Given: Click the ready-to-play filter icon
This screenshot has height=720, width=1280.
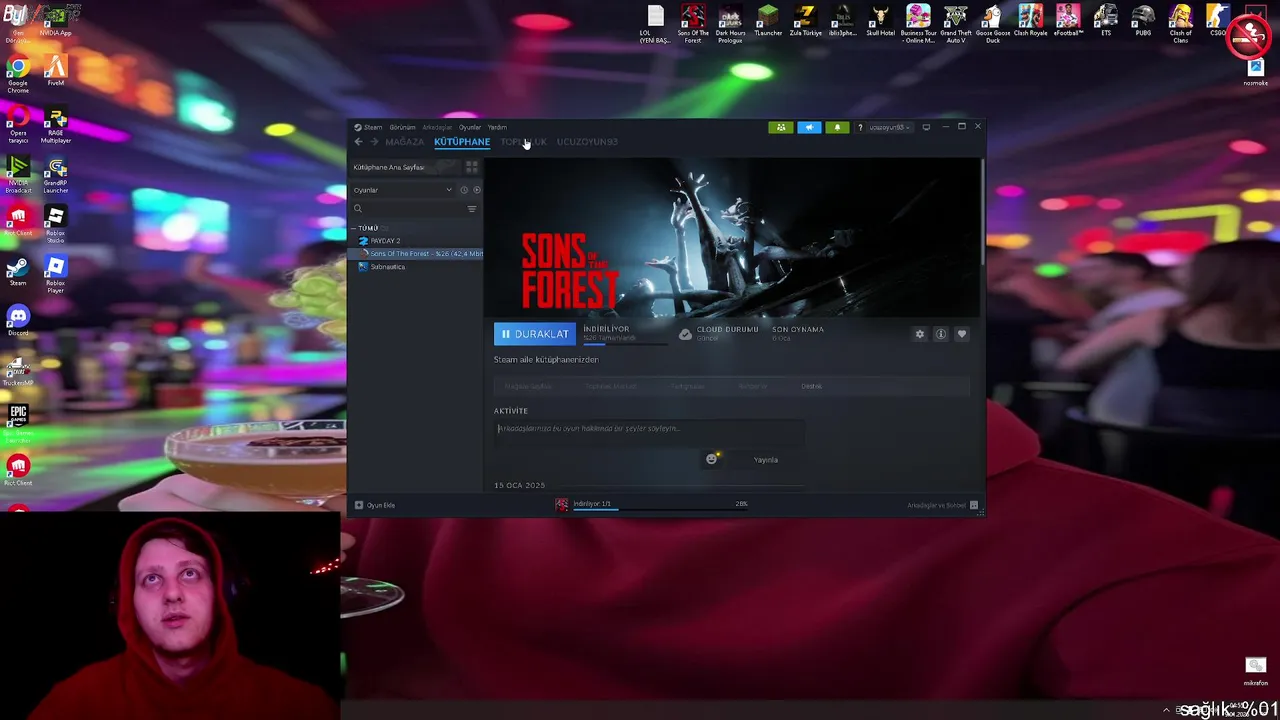Looking at the screenshot, I should (477, 190).
